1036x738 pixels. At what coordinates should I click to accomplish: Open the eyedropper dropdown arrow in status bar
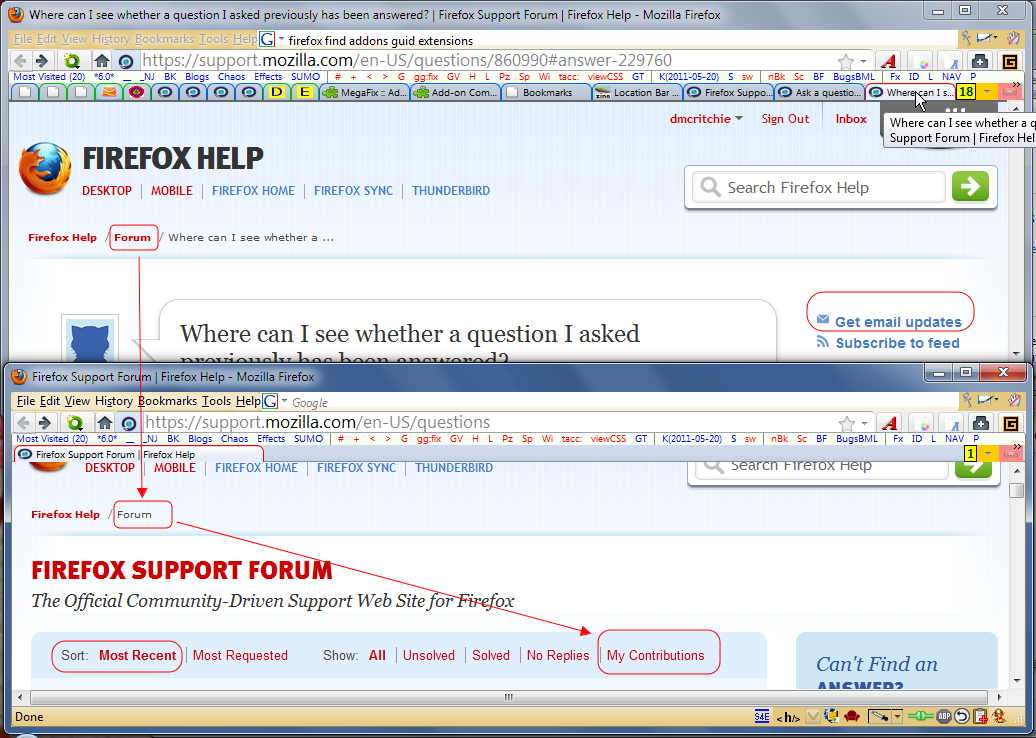[x=897, y=716]
